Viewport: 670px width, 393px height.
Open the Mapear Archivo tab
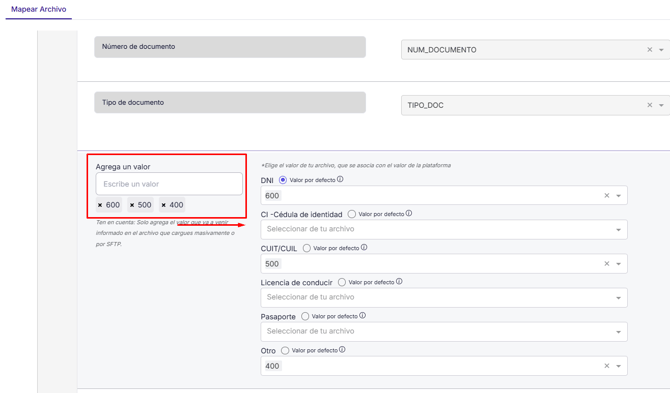pyautogui.click(x=38, y=9)
